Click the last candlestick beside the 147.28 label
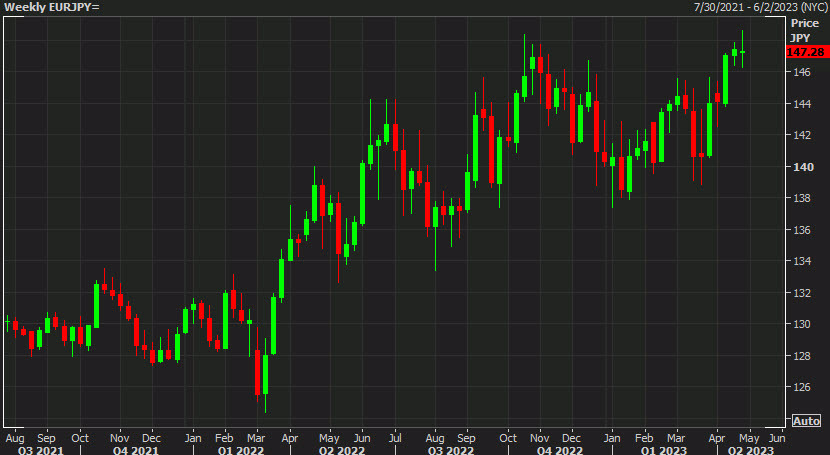 pos(743,52)
